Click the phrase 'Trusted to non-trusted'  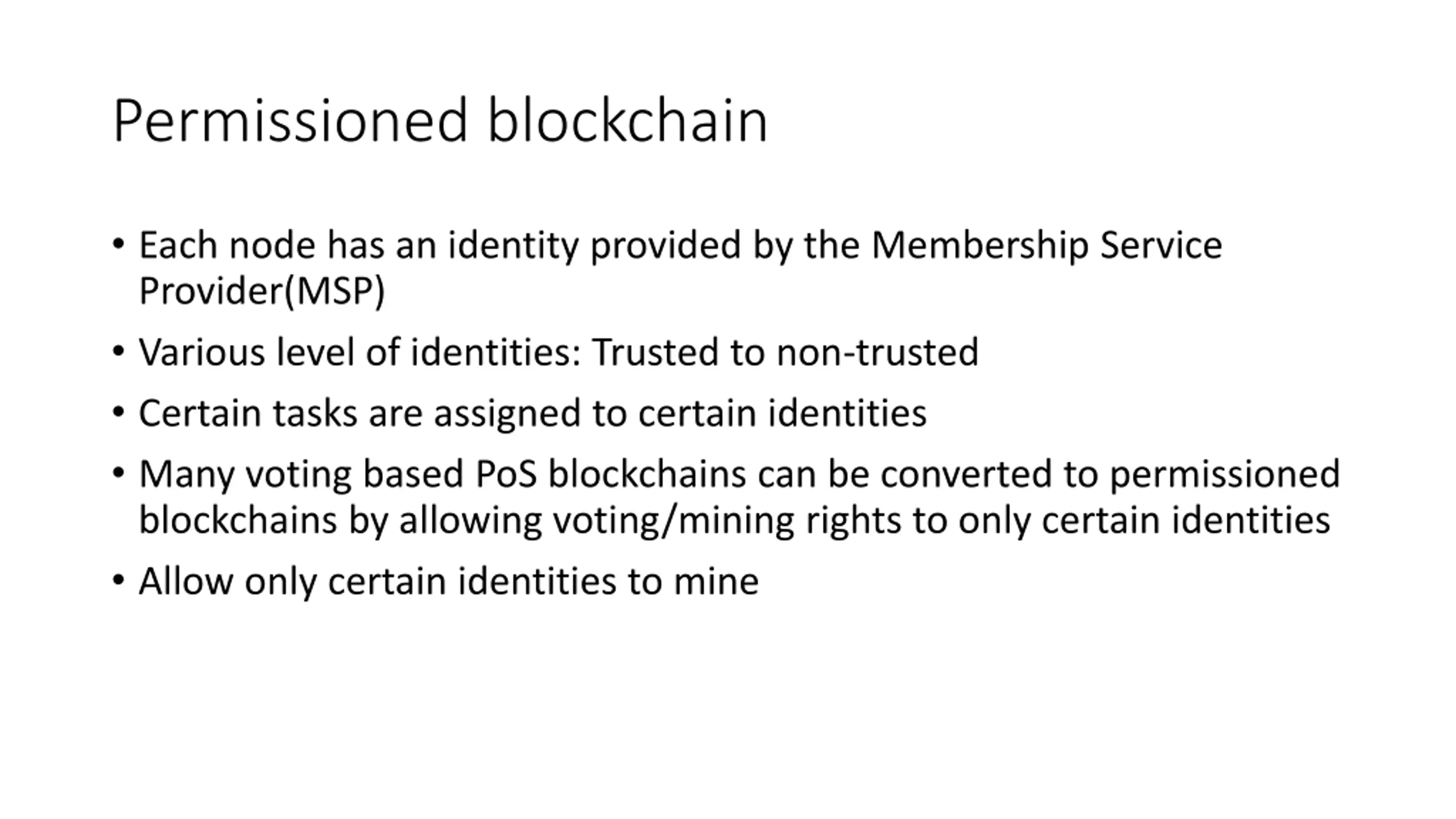click(785, 352)
